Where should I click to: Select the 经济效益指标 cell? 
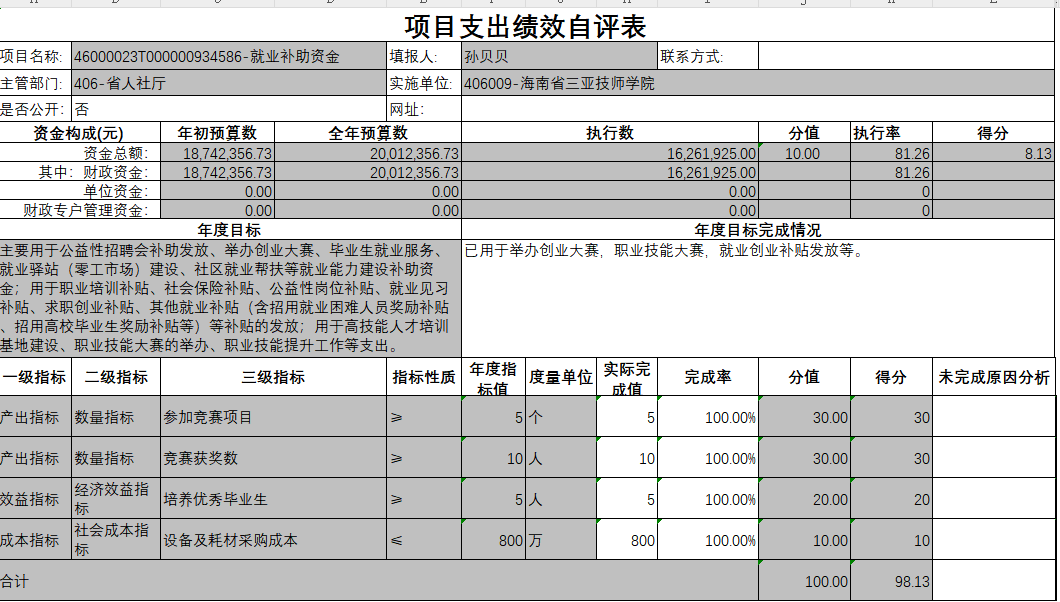(x=116, y=499)
